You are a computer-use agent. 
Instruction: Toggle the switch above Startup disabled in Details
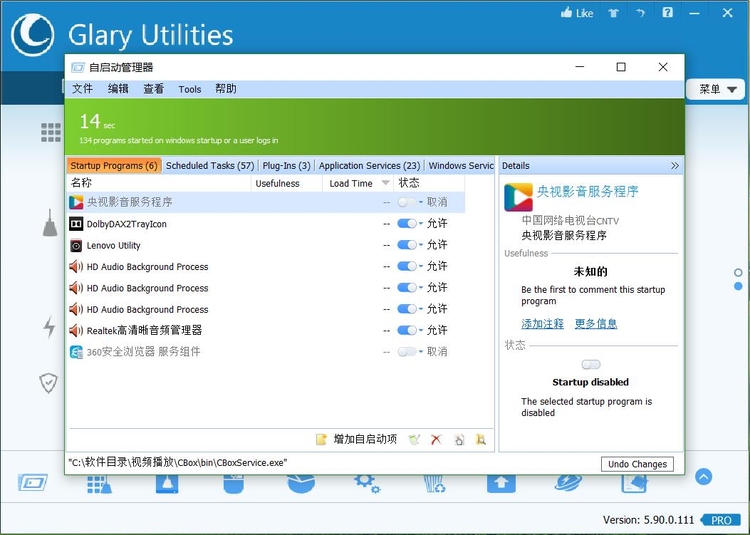591,365
